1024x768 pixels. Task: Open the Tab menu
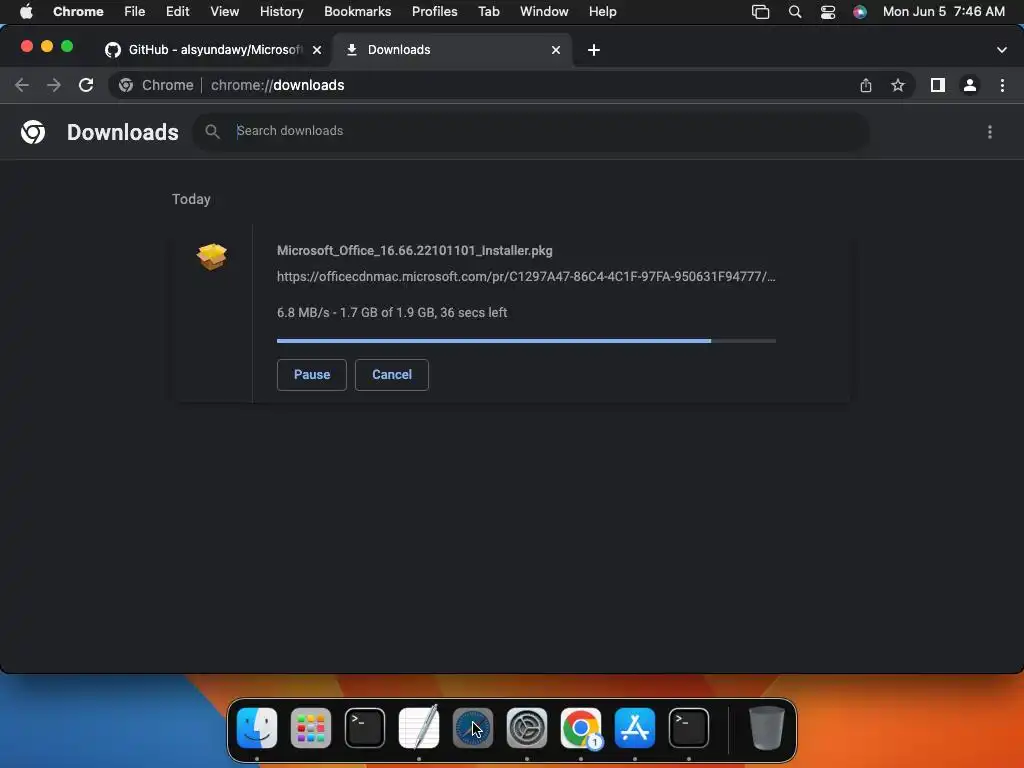[x=488, y=12]
